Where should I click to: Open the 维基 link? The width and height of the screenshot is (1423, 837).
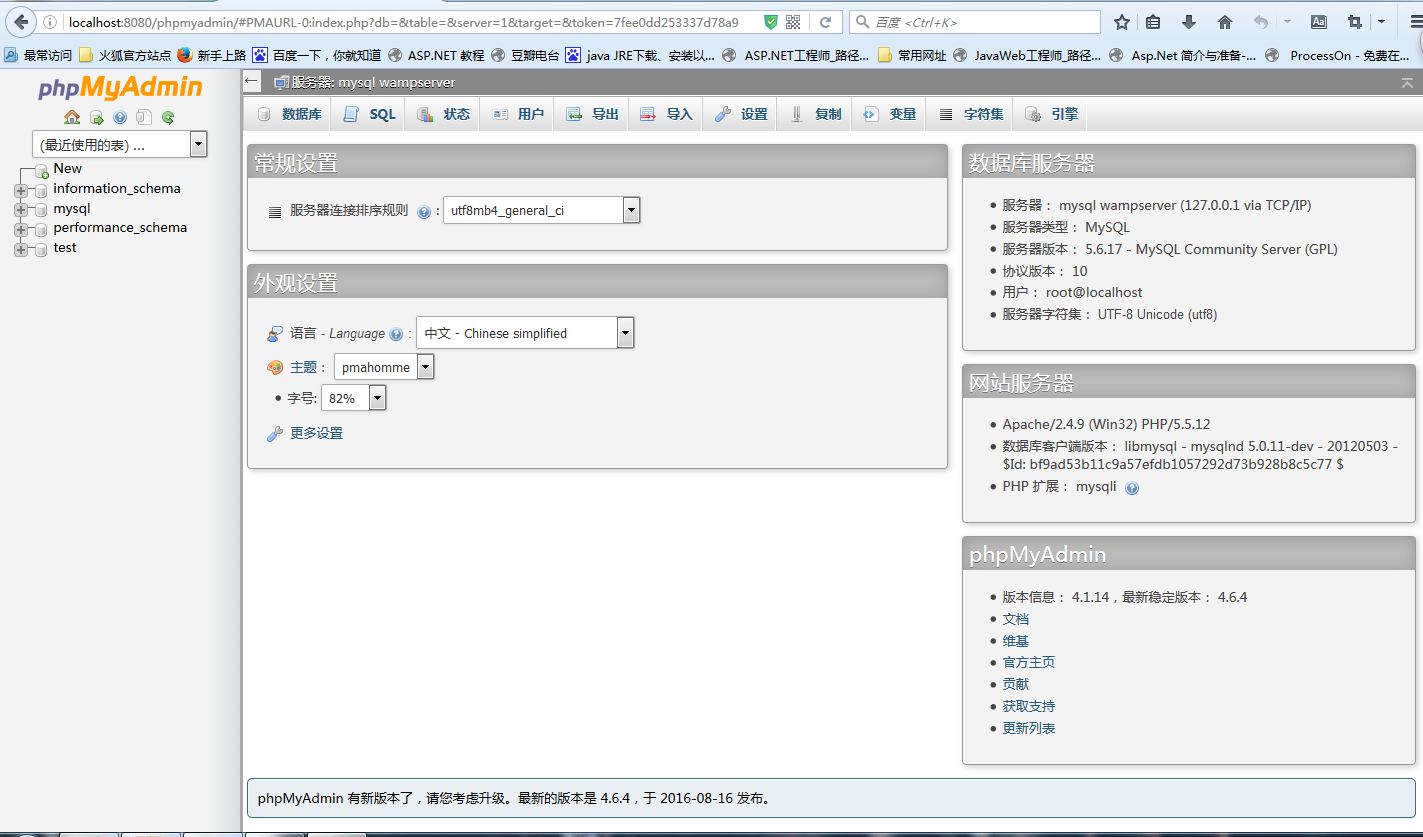point(1015,641)
